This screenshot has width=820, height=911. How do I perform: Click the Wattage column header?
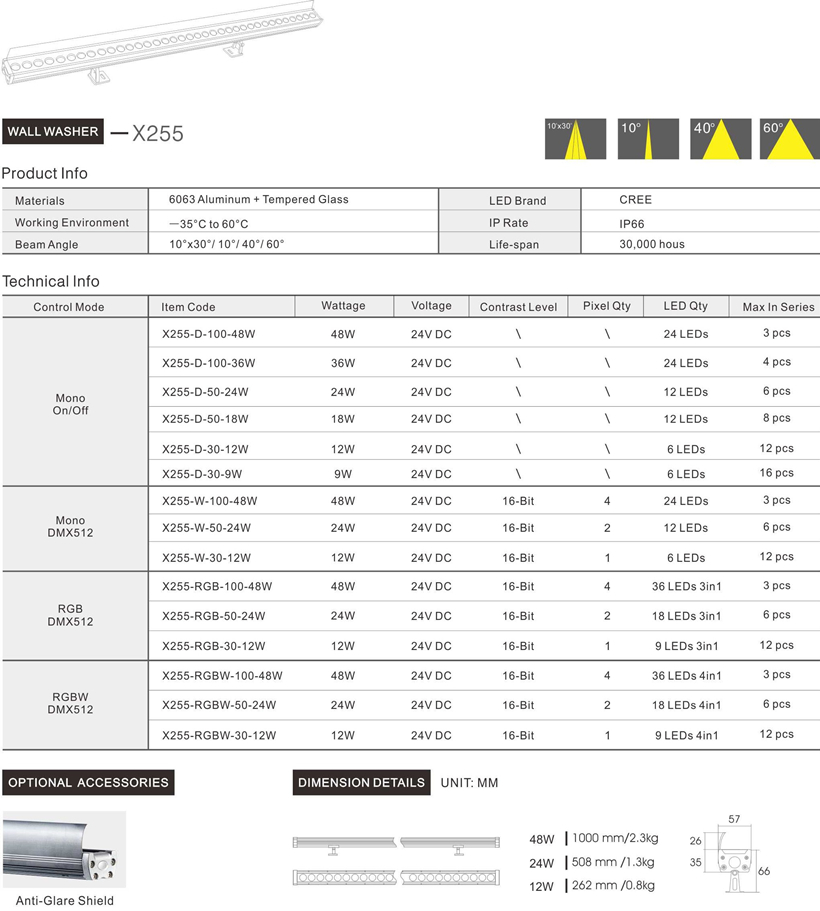[x=343, y=306]
